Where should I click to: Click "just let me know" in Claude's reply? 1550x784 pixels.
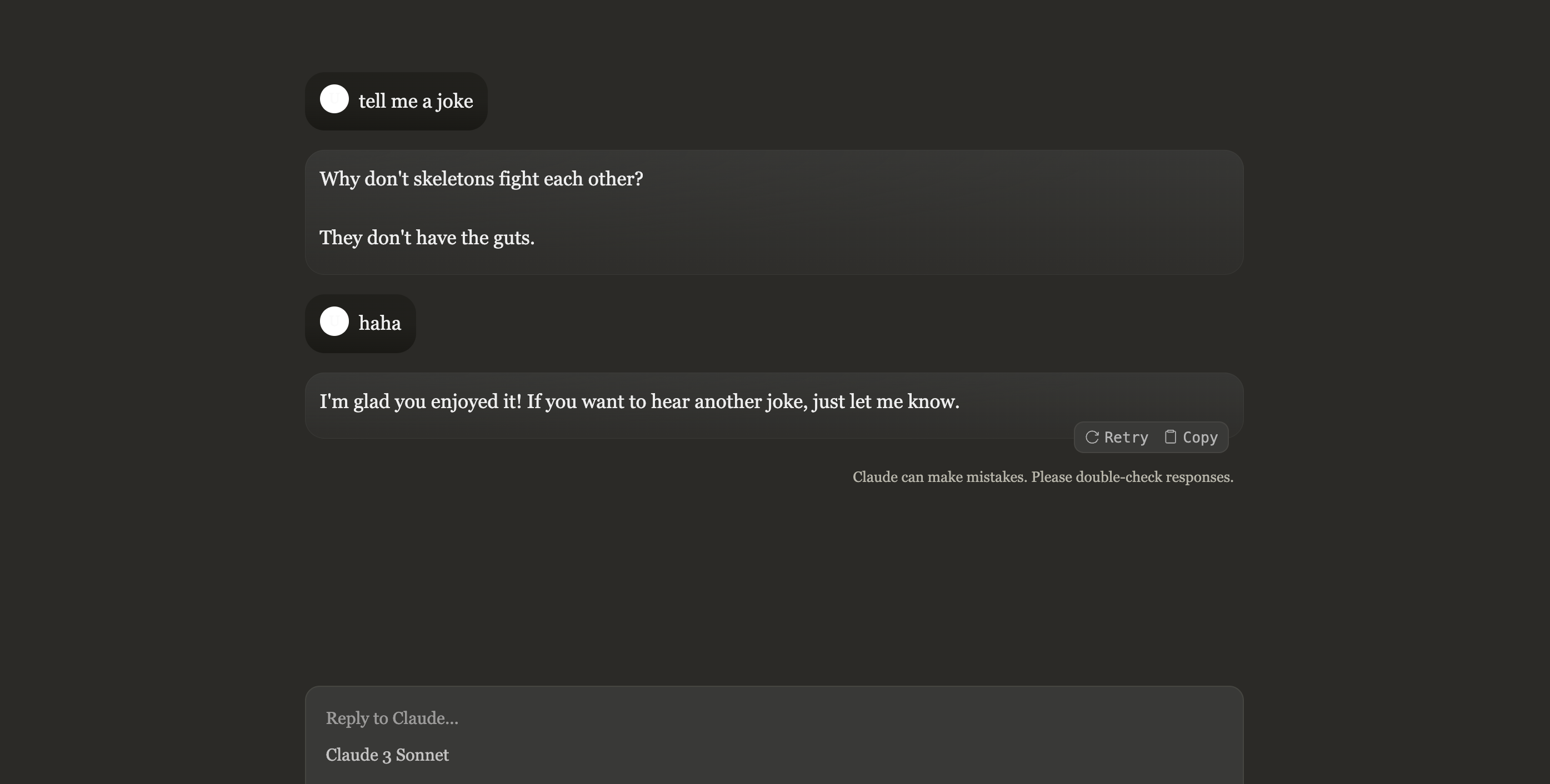pos(885,401)
